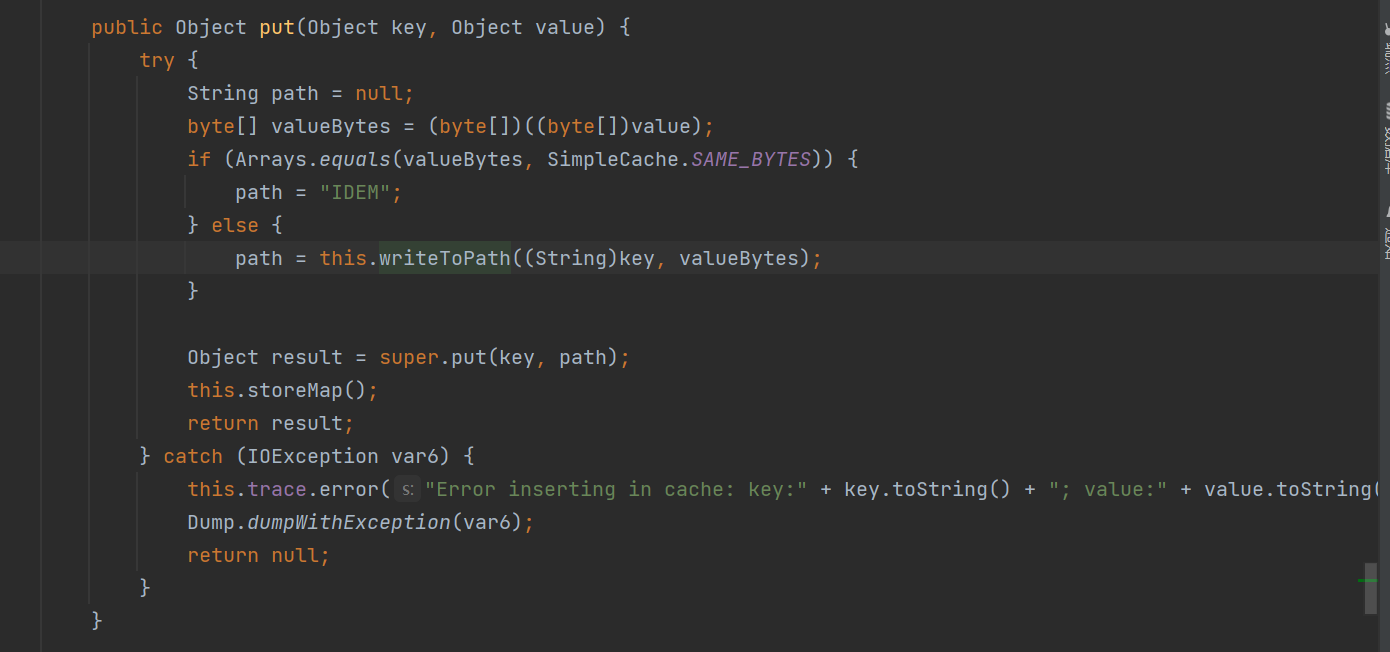This screenshot has width=1390, height=652.
Task: Click the super keyword before put
Action: click(409, 357)
